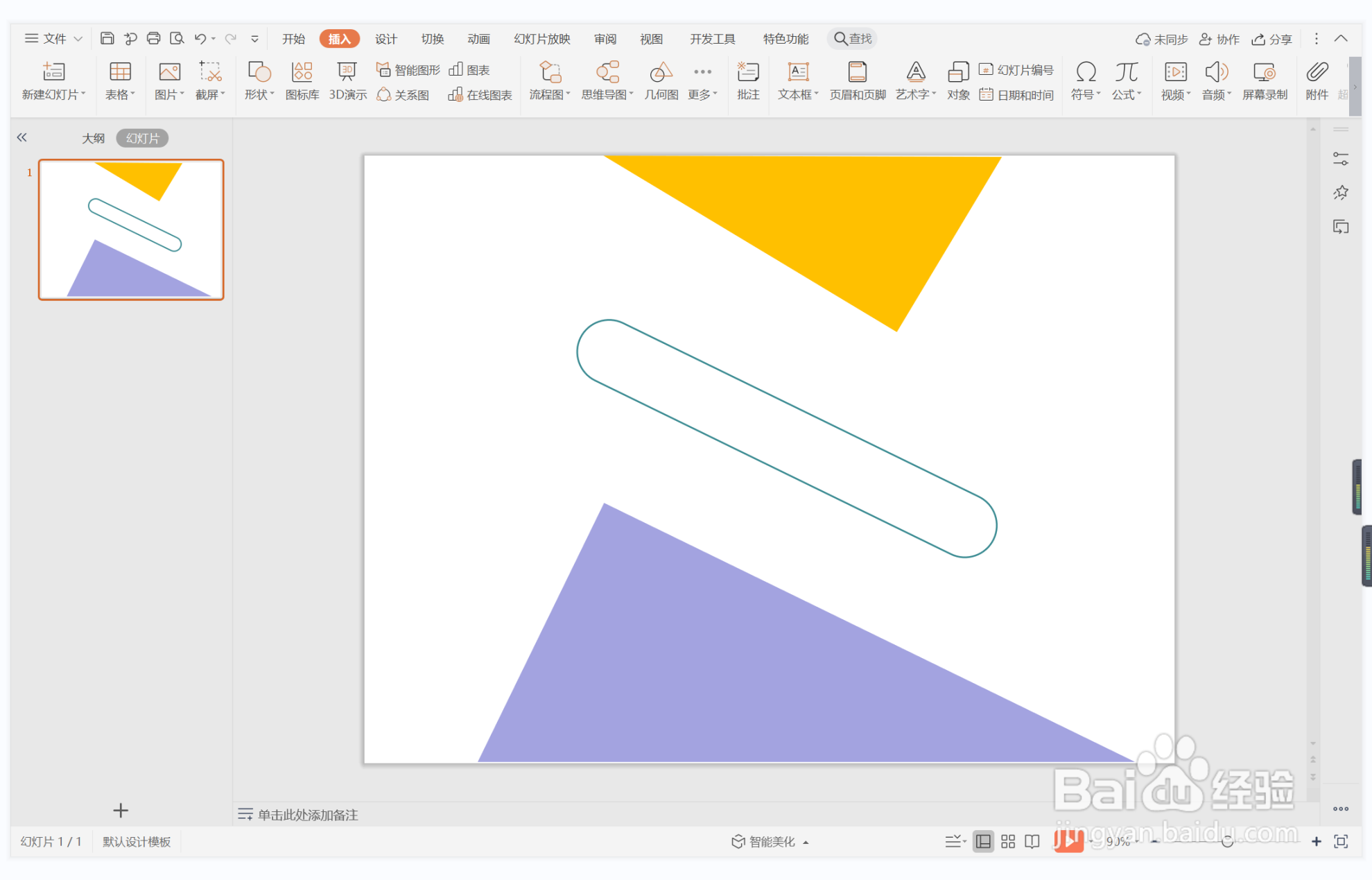Image resolution: width=1372 pixels, height=880 pixels.
Task: Select slide 1 thumbnail
Action: point(131,230)
